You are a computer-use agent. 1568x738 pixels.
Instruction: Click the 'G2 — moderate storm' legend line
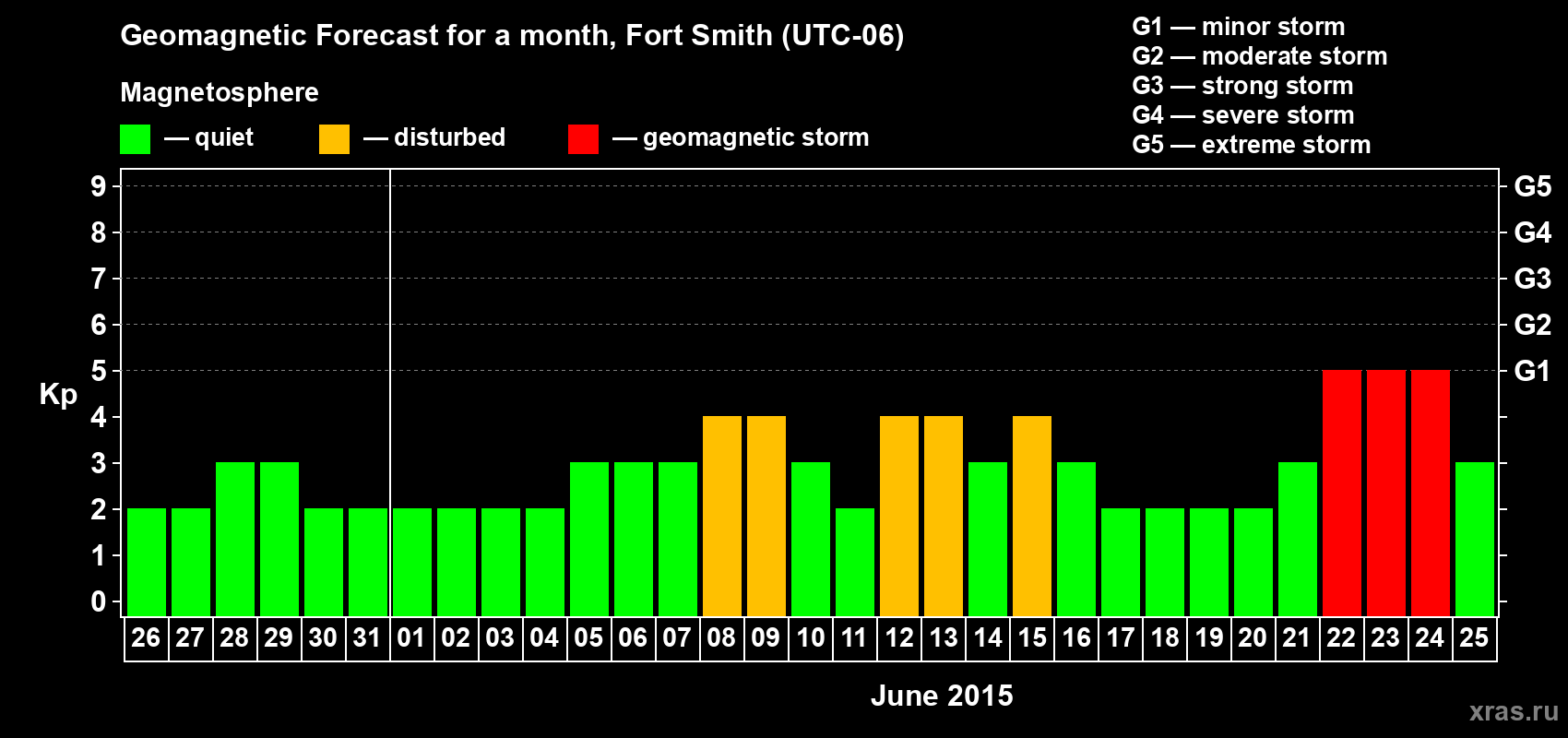[x=1259, y=56]
